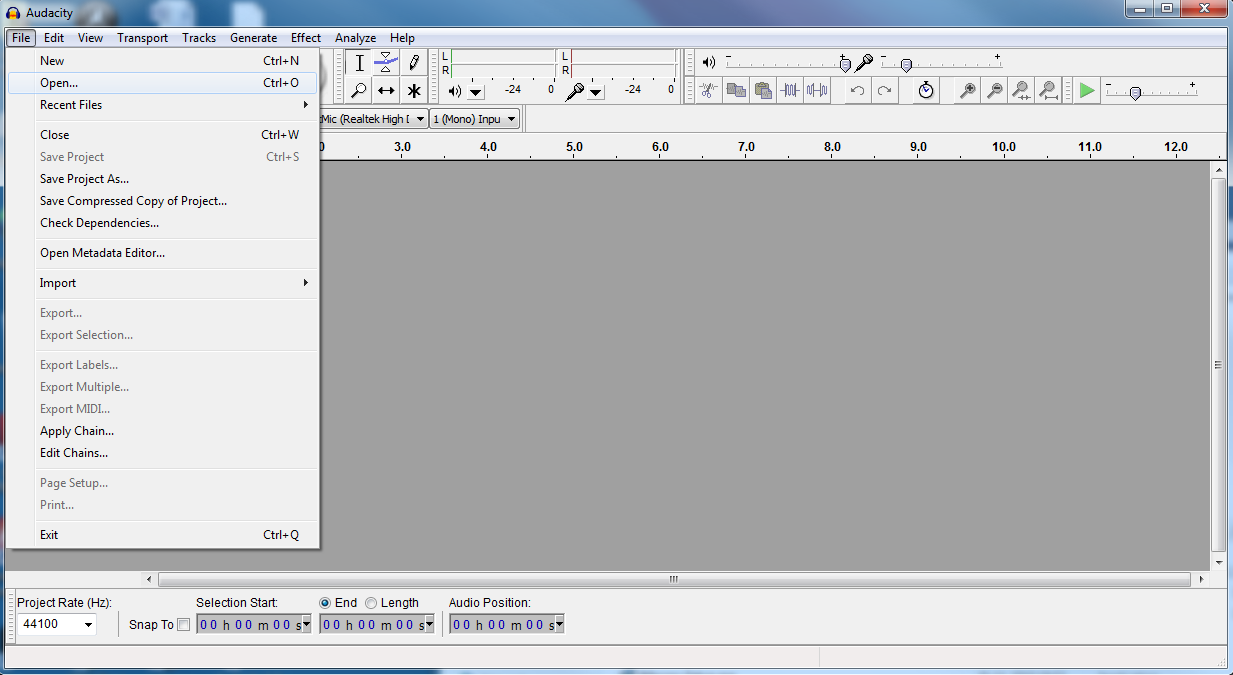Click the Audacity headphones title bar icon
Screen dimensions: 1233x675
13,12
